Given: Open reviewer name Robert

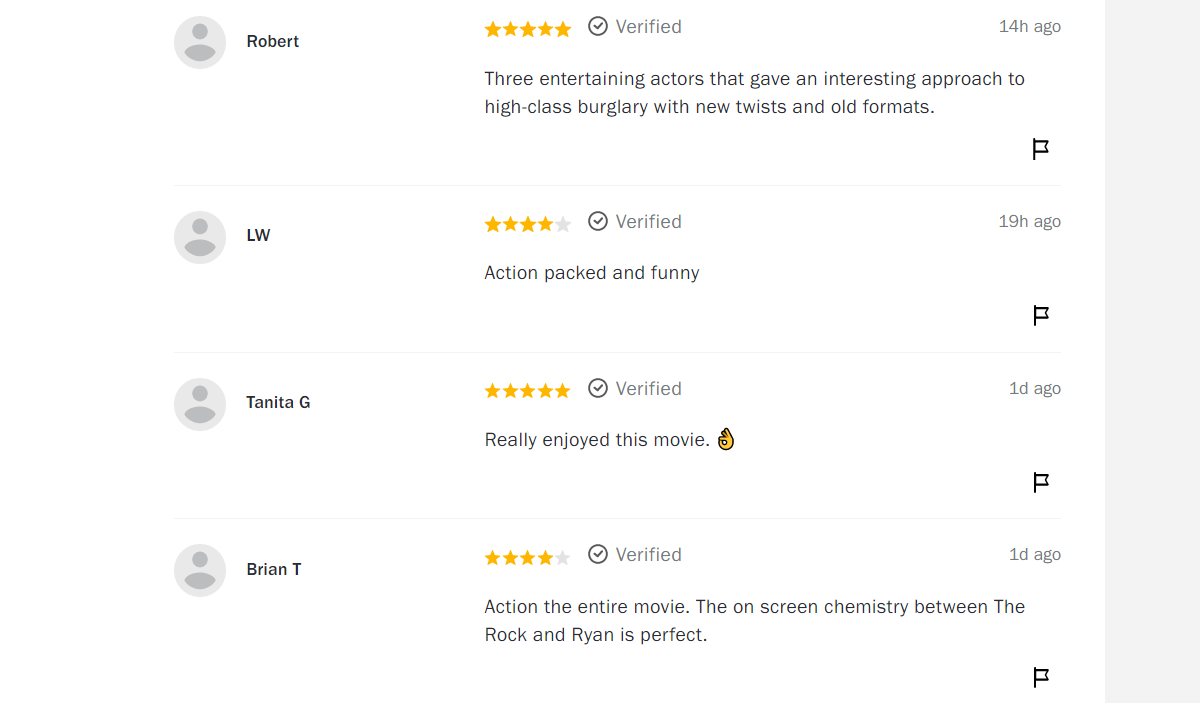Looking at the screenshot, I should [273, 41].
